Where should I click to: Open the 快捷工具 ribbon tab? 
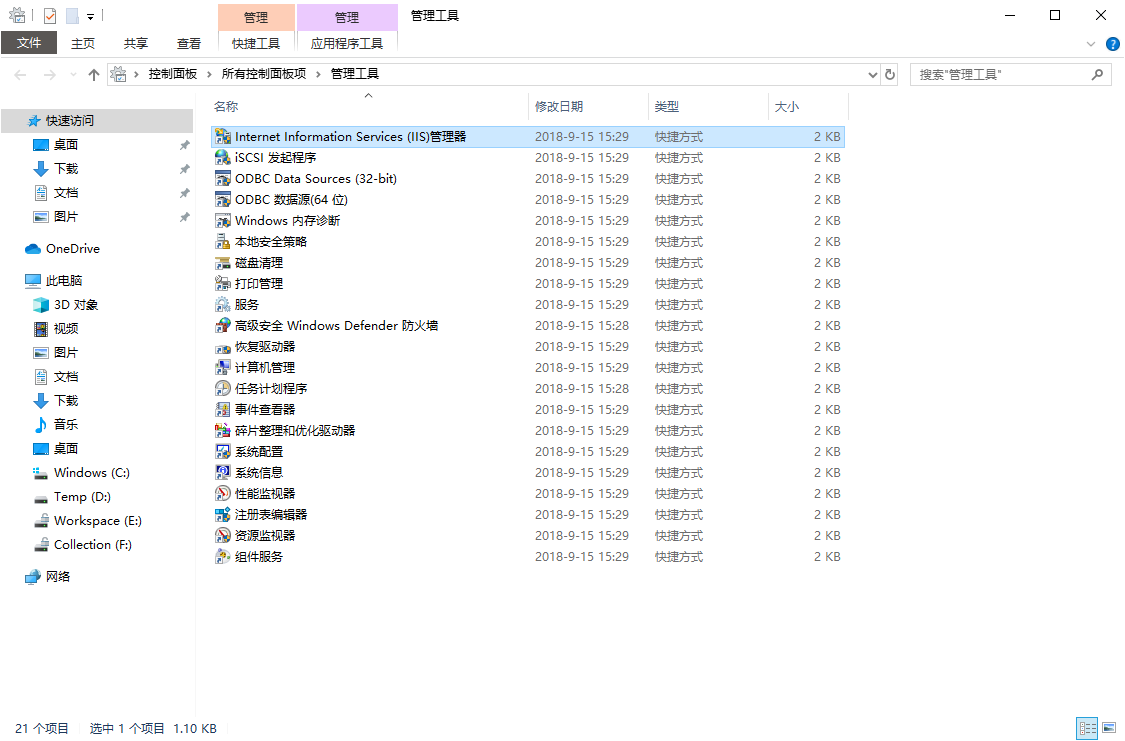pos(256,44)
